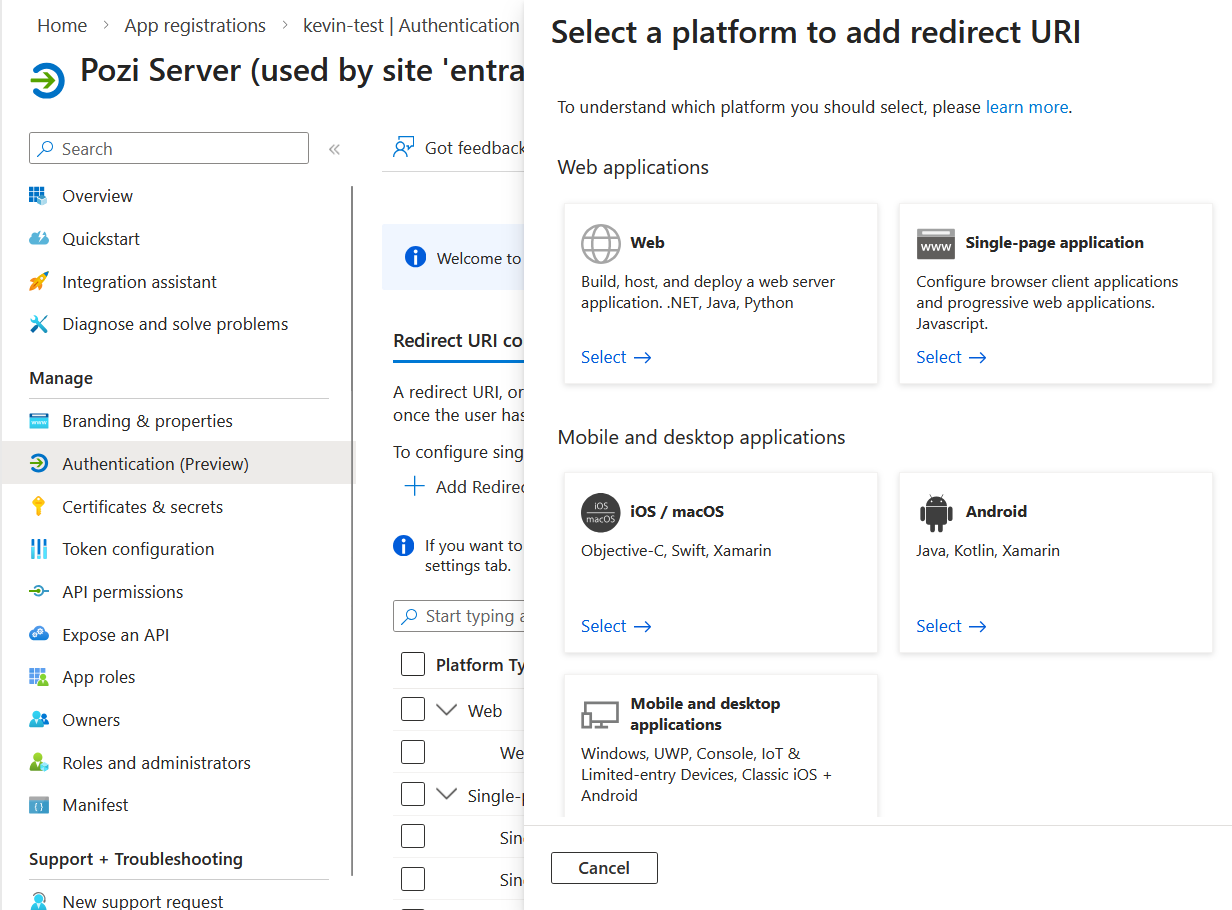The height and width of the screenshot is (910, 1232).
Task: Cancel the platform selection panel
Action: pos(604,867)
